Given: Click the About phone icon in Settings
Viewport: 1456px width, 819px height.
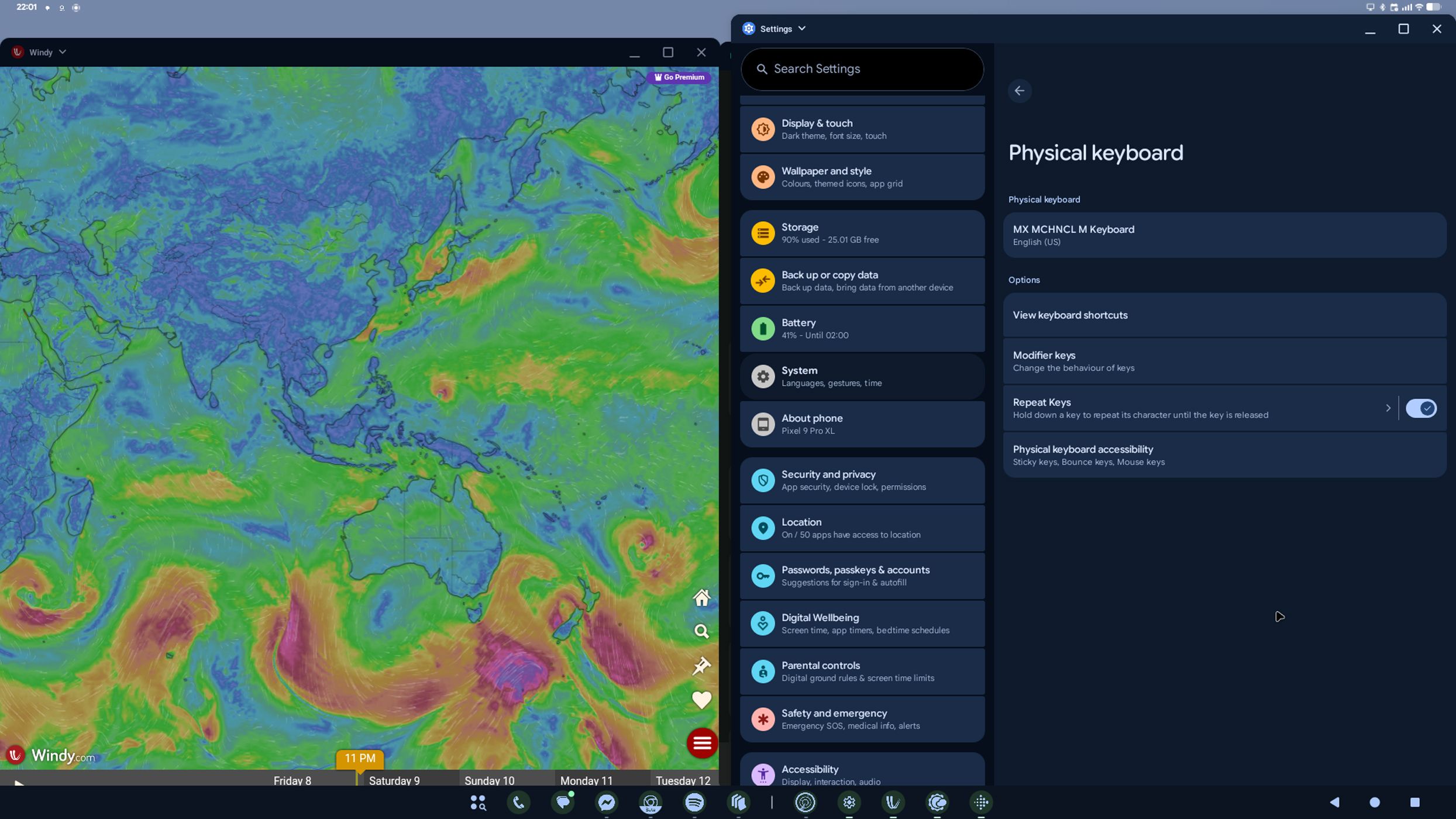Looking at the screenshot, I should click(x=763, y=424).
